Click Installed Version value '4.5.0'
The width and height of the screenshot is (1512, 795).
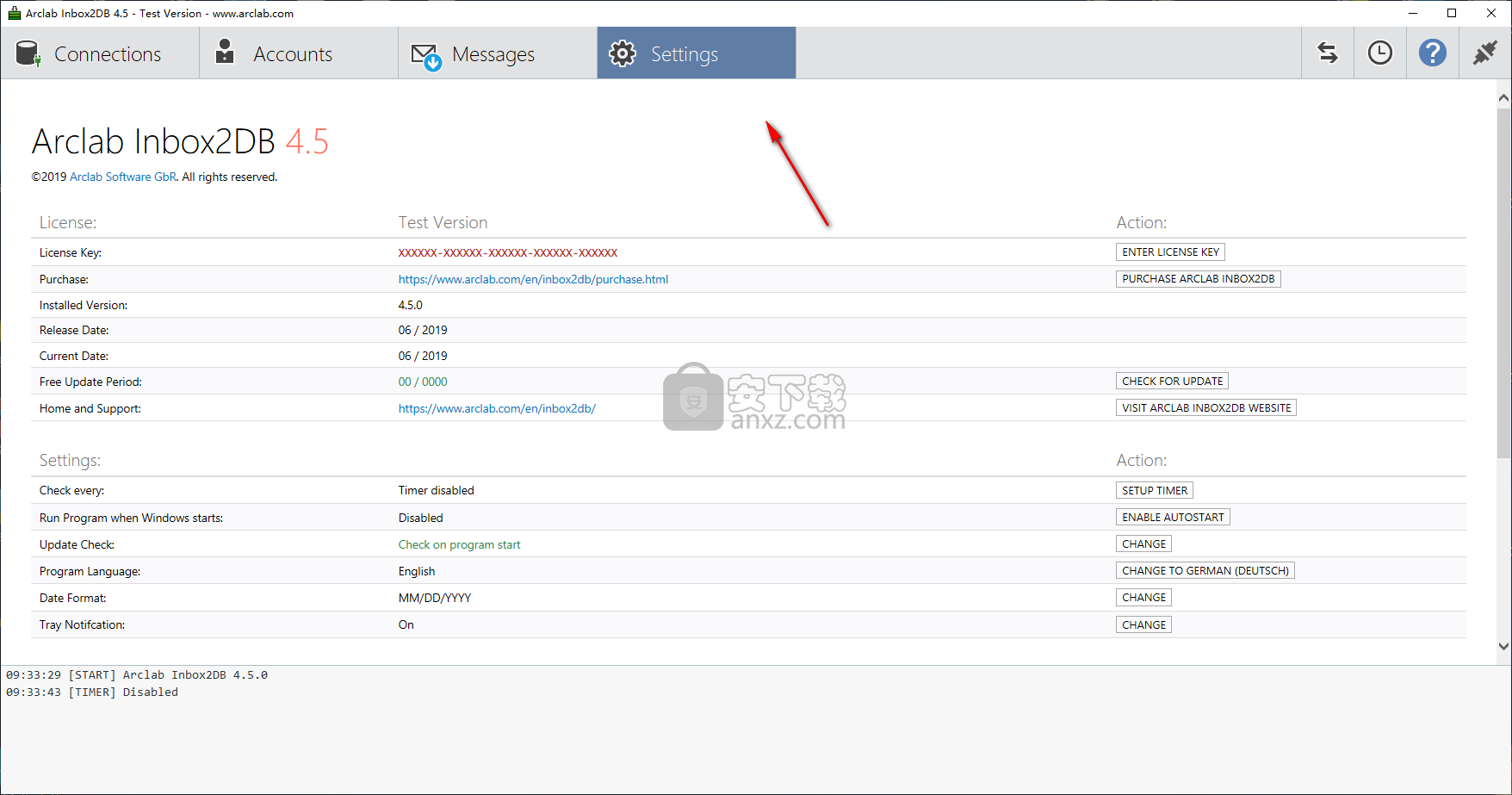tap(411, 305)
